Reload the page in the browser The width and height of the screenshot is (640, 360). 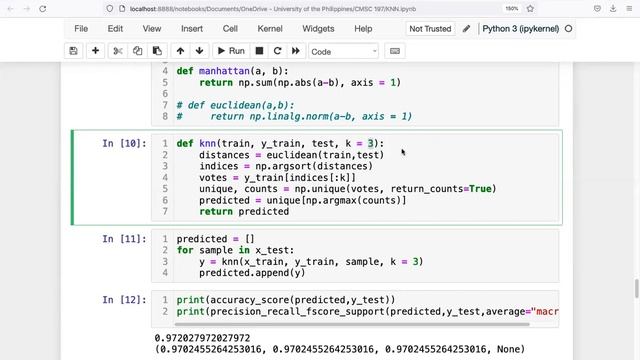pyautogui.click(x=43, y=9)
